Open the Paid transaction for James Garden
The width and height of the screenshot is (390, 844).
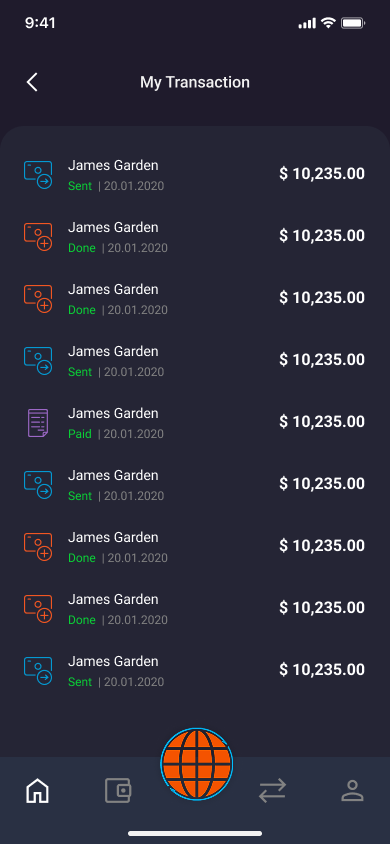click(x=195, y=423)
